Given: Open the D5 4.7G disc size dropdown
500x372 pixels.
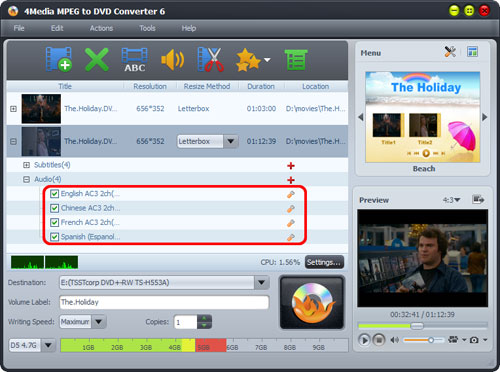Looking at the screenshot, I should point(48,345).
